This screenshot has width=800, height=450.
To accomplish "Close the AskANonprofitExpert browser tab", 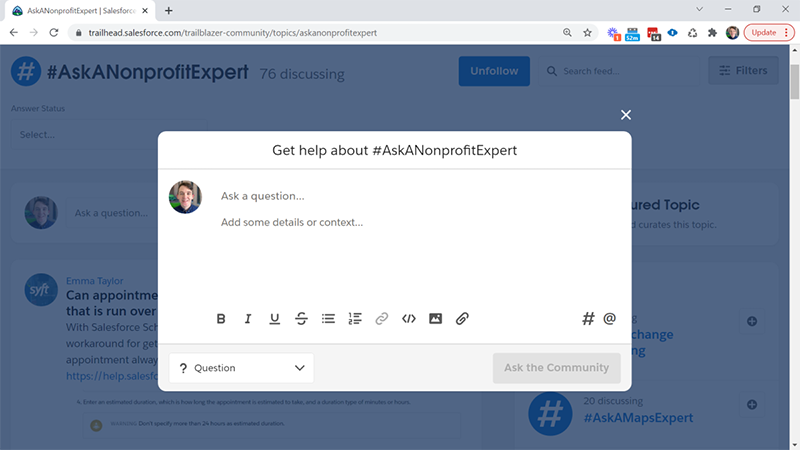I will (x=145, y=11).
